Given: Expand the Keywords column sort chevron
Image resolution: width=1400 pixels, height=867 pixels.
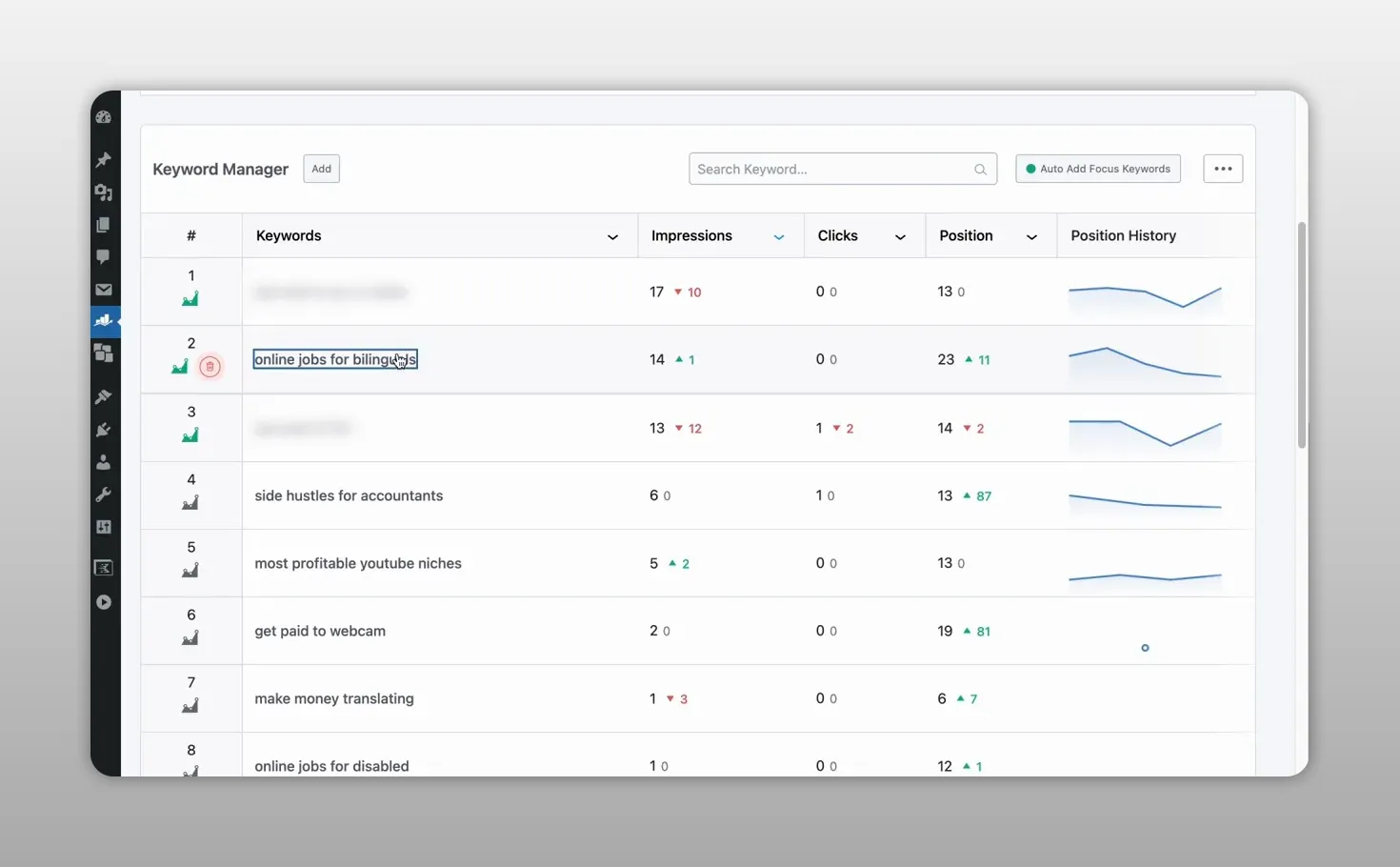Looking at the screenshot, I should tap(612, 237).
